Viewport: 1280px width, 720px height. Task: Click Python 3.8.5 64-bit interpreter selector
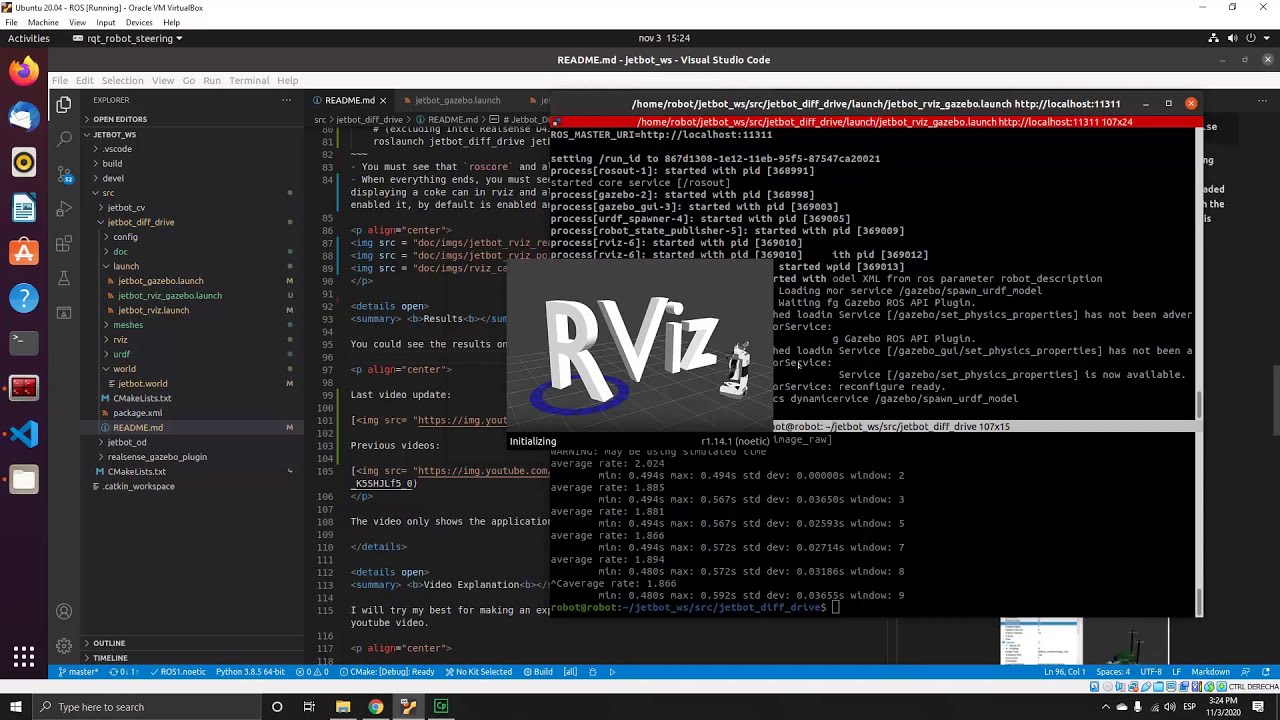[x=250, y=672]
